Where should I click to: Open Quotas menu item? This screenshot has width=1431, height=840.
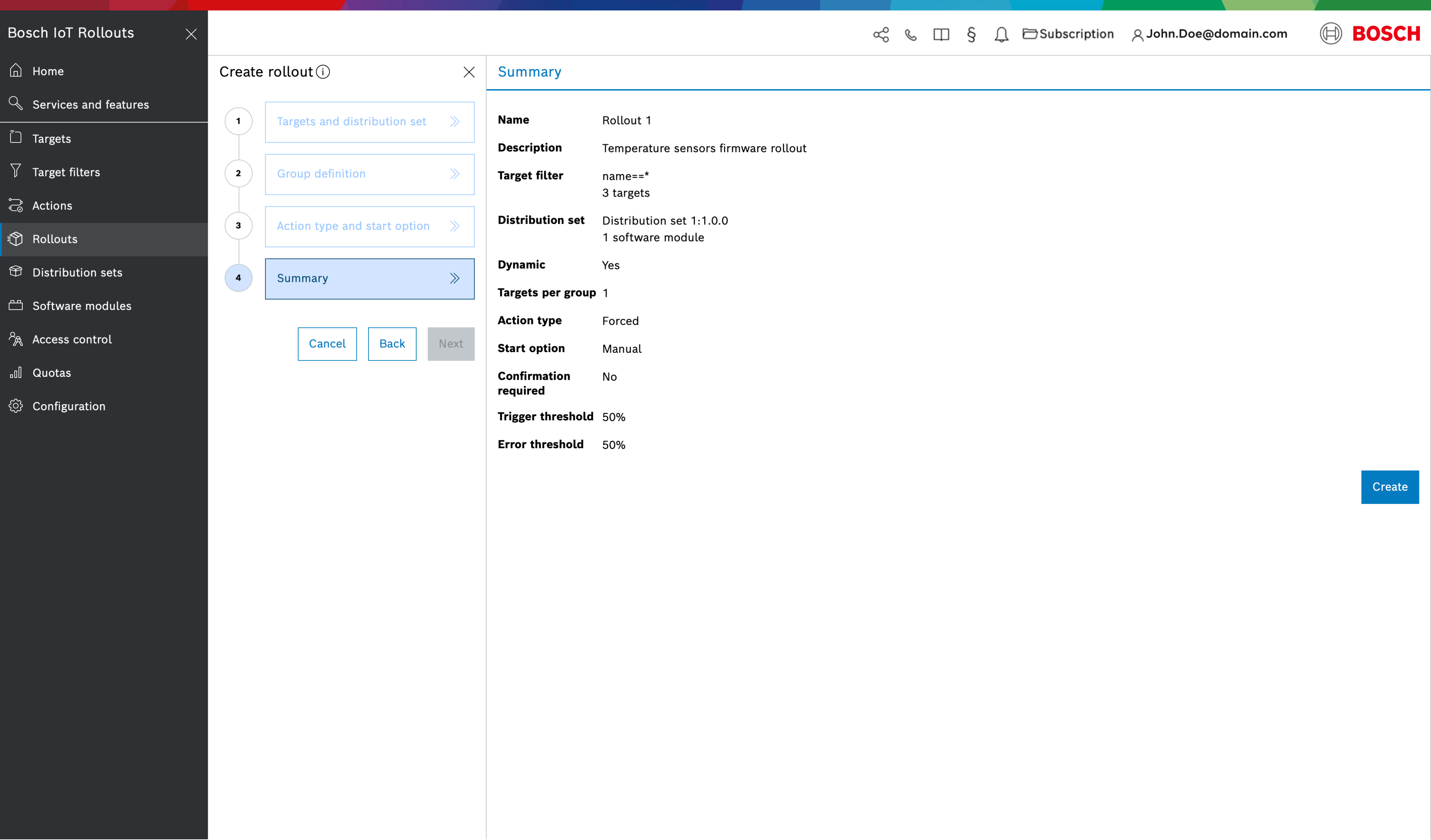click(x=104, y=373)
